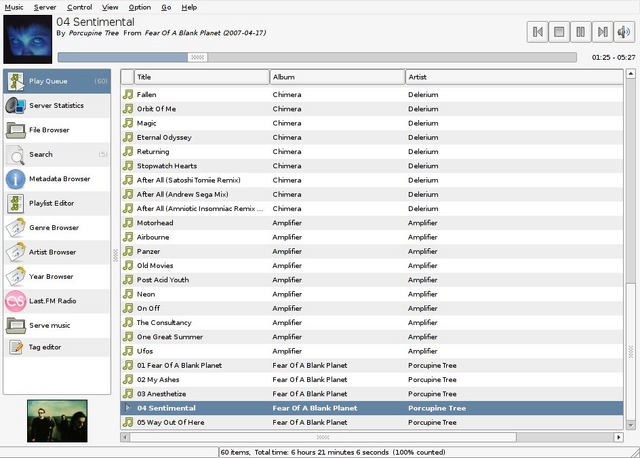Open the Search panel
This screenshot has width=640, height=458.
57,155
